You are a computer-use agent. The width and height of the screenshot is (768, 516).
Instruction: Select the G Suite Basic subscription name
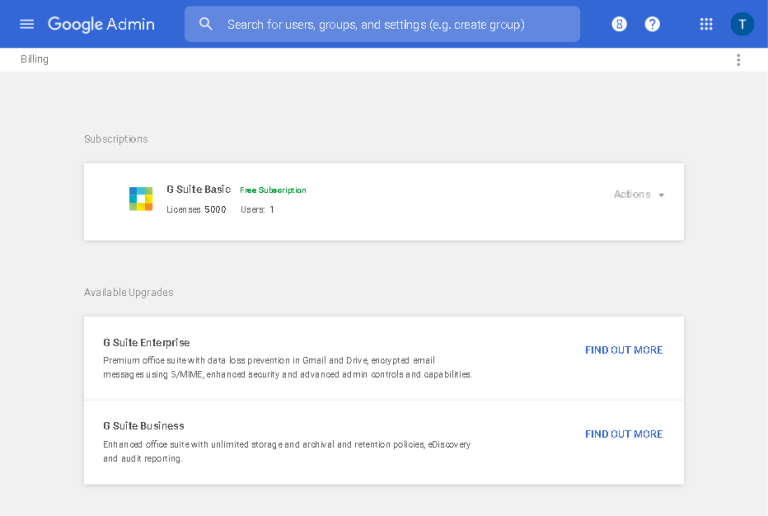point(198,189)
